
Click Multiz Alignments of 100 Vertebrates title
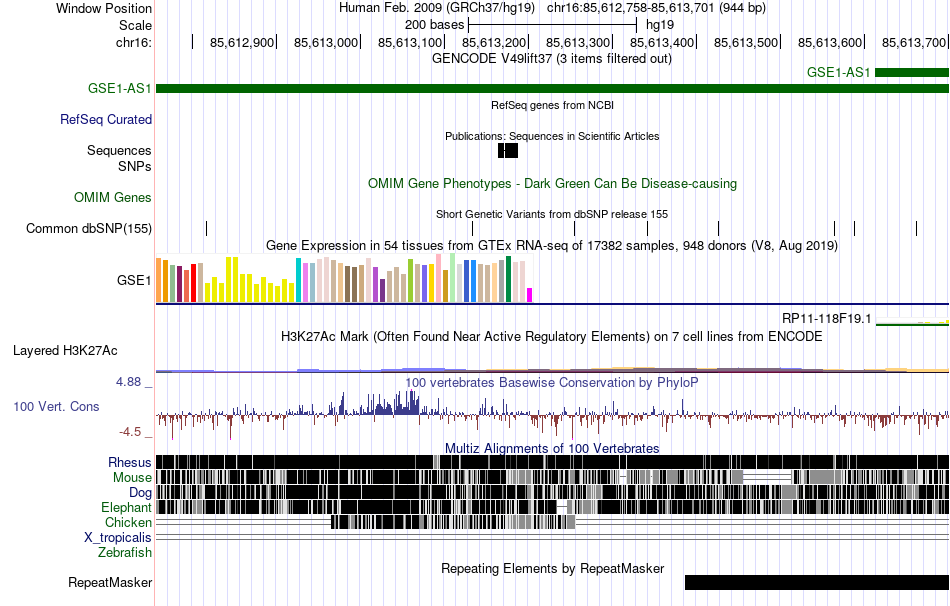(552, 448)
